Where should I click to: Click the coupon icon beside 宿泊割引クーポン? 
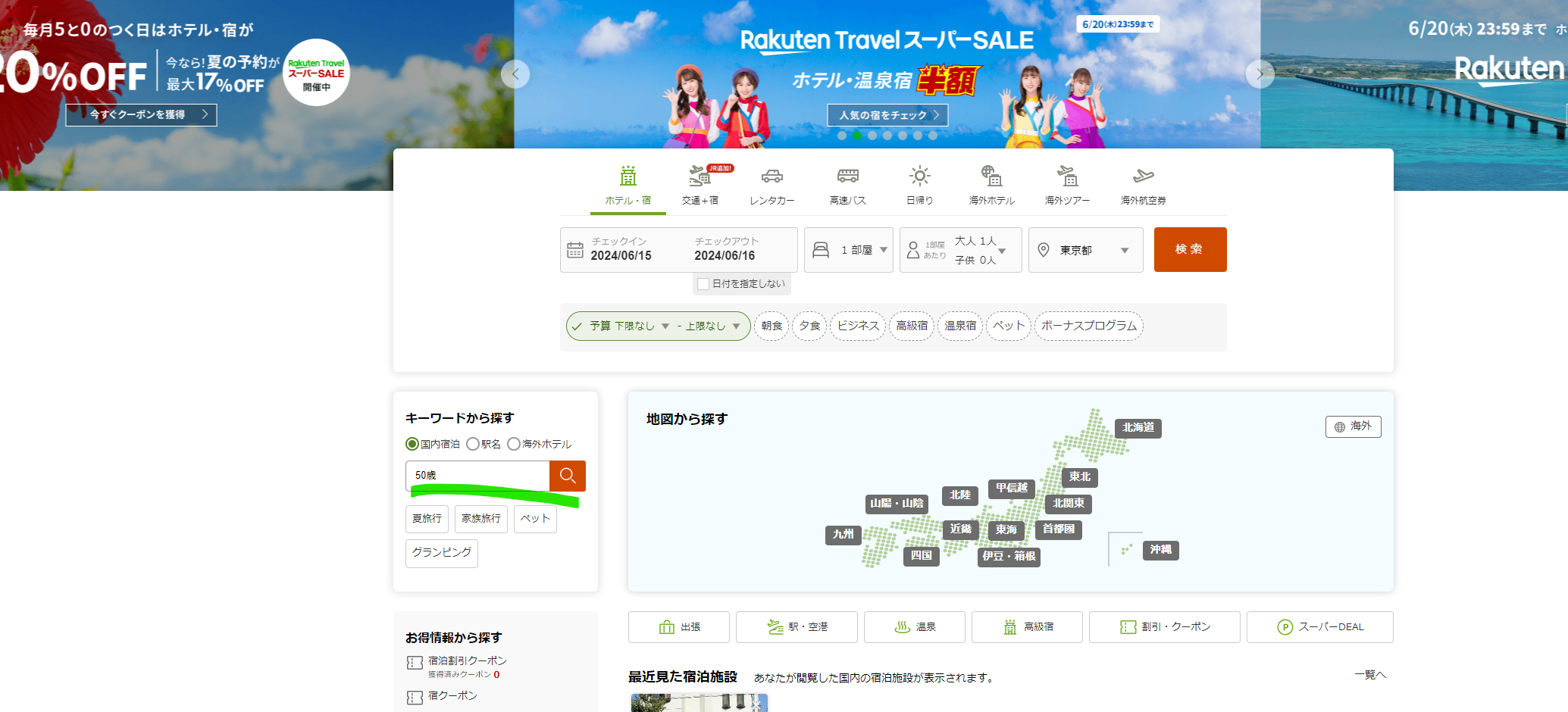415,663
